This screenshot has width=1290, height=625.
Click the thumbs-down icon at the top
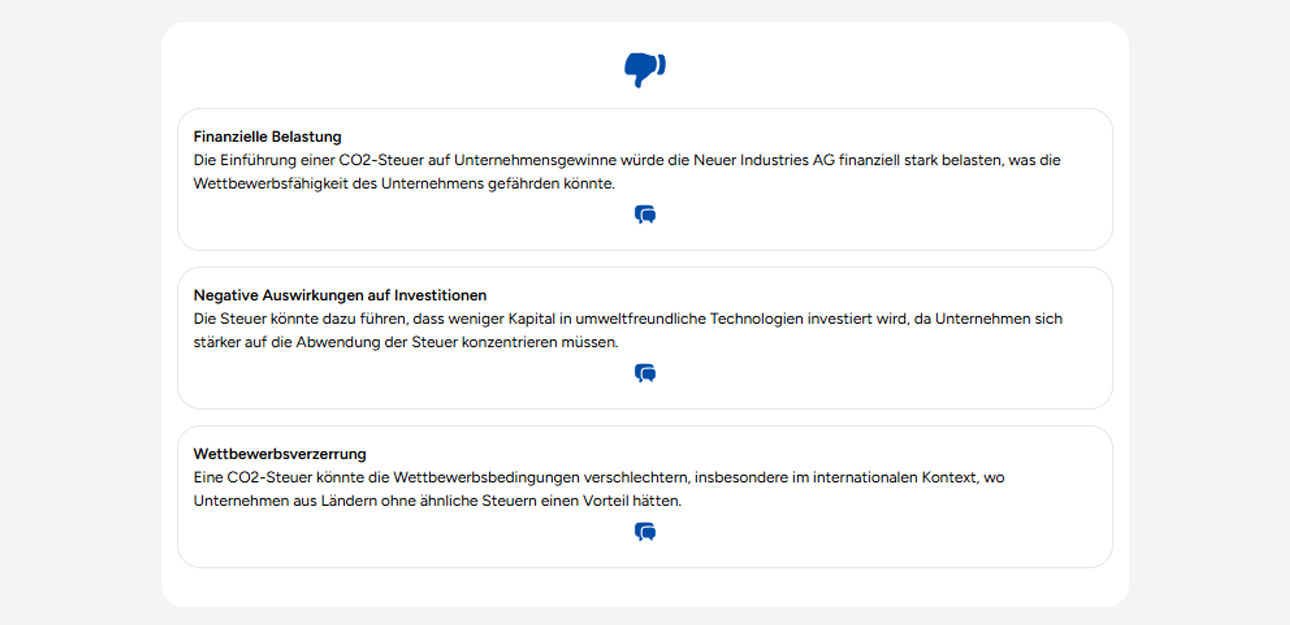[x=644, y=69]
